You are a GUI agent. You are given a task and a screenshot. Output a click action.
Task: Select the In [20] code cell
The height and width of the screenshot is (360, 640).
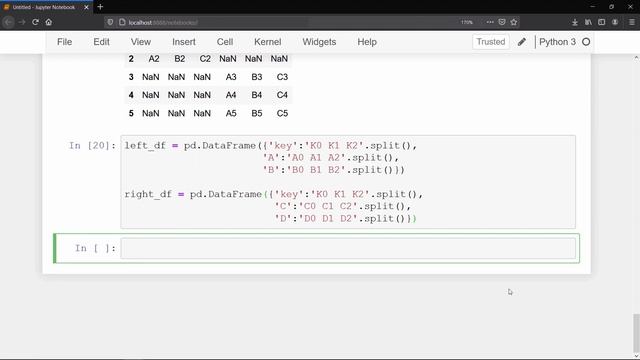click(x=348, y=182)
